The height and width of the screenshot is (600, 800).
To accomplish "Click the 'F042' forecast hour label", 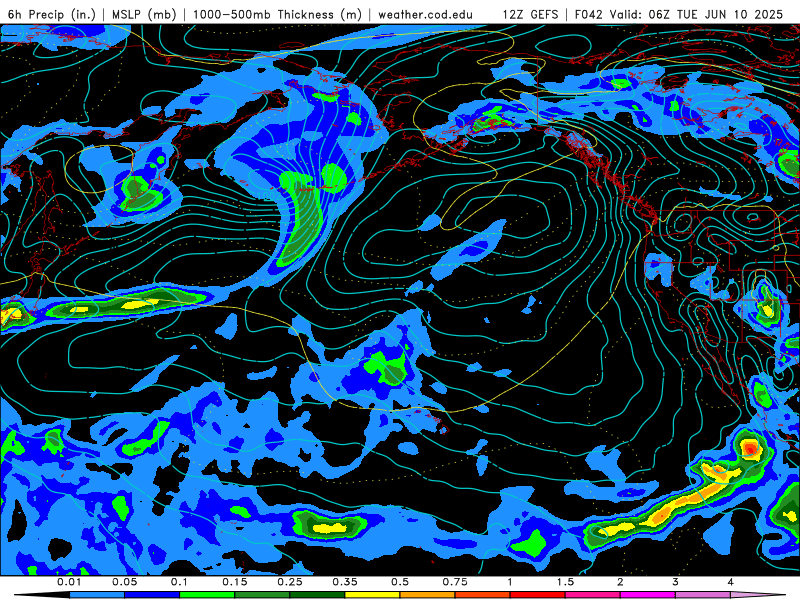I will (x=589, y=14).
